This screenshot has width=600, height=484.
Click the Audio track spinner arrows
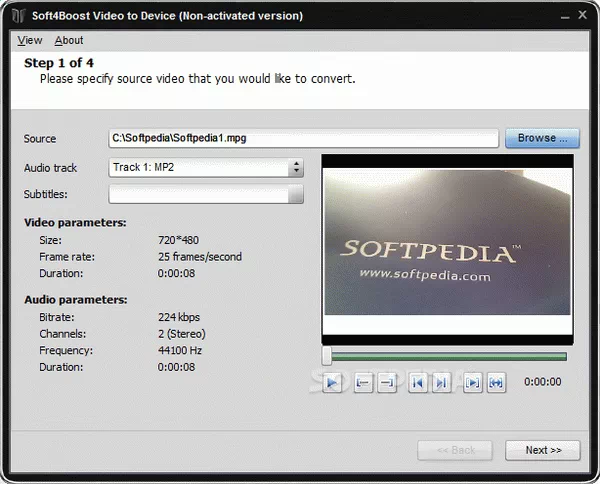coord(296,168)
